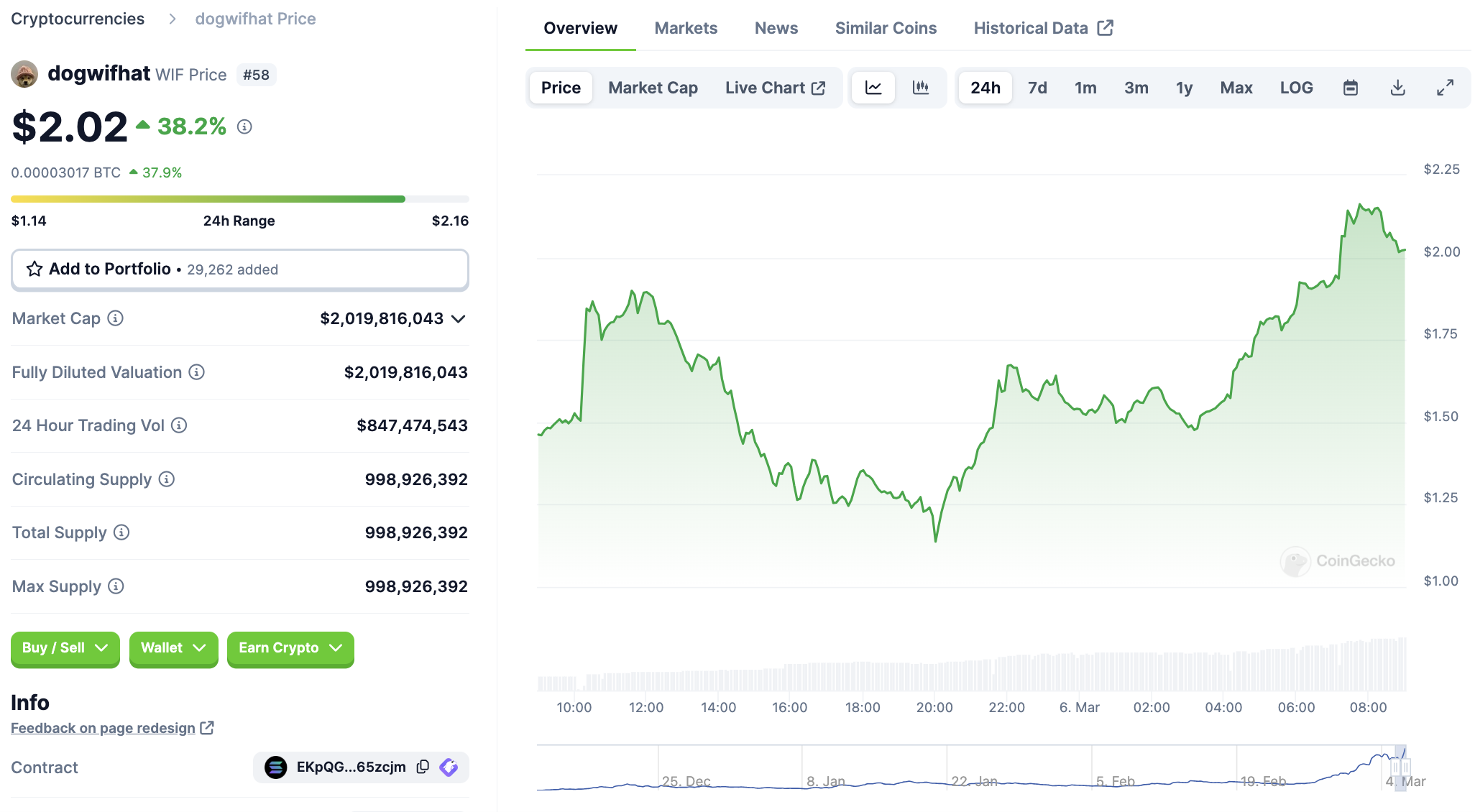The height and width of the screenshot is (812, 1475).
Task: Open the Earn Crypto dropdown
Action: pyautogui.click(x=290, y=648)
